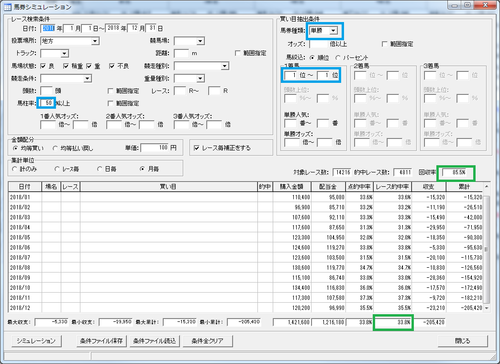Click the シミュレーション button
The image size is (500, 364).
[36, 341]
